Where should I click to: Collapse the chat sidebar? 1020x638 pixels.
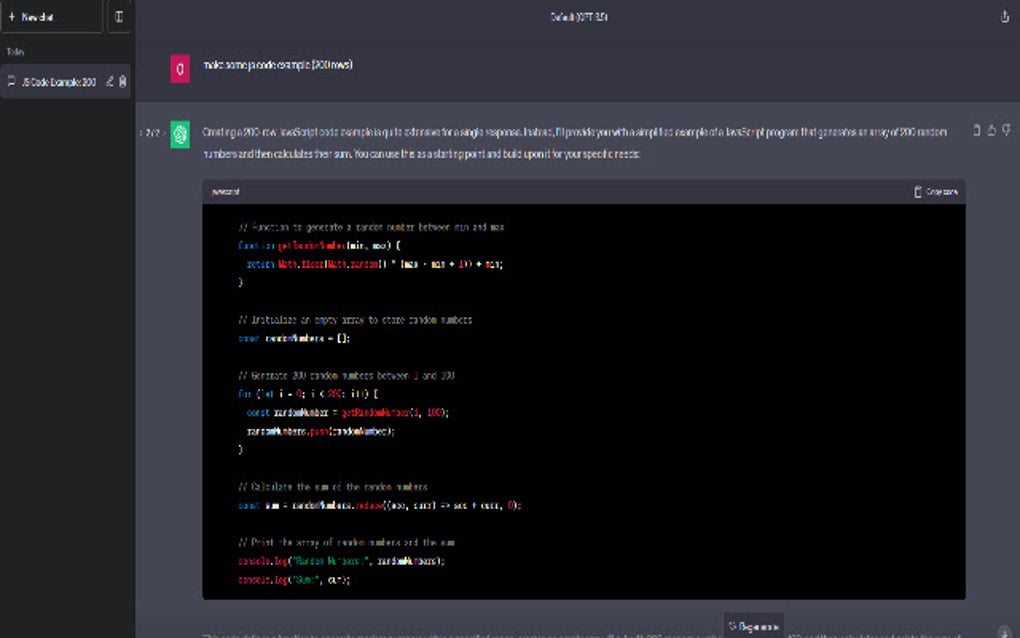pyautogui.click(x=120, y=16)
